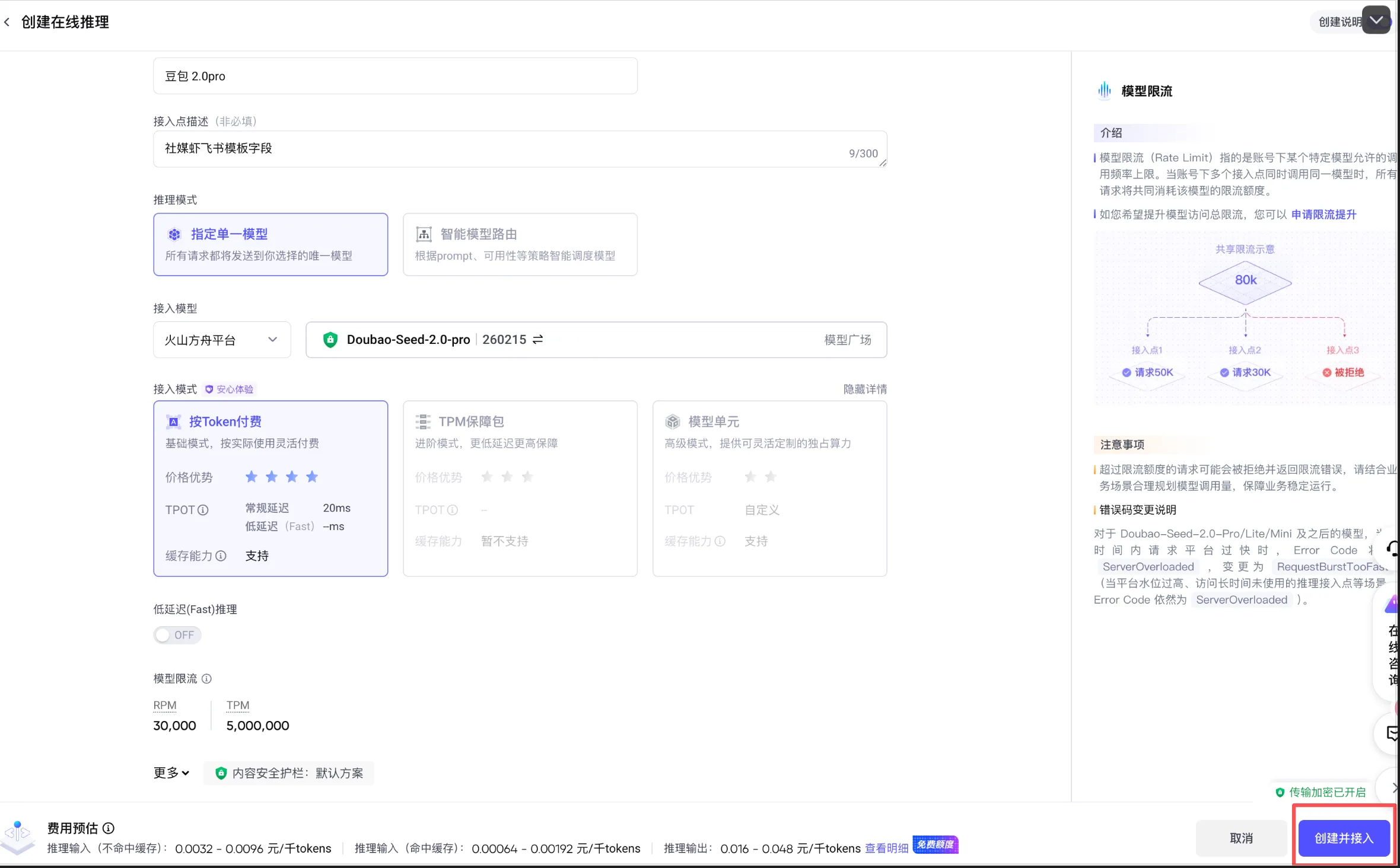Screen dimensions: 1400x868
Task: Click the TPOT info icon in 按Token付费 card
Action: (x=203, y=510)
